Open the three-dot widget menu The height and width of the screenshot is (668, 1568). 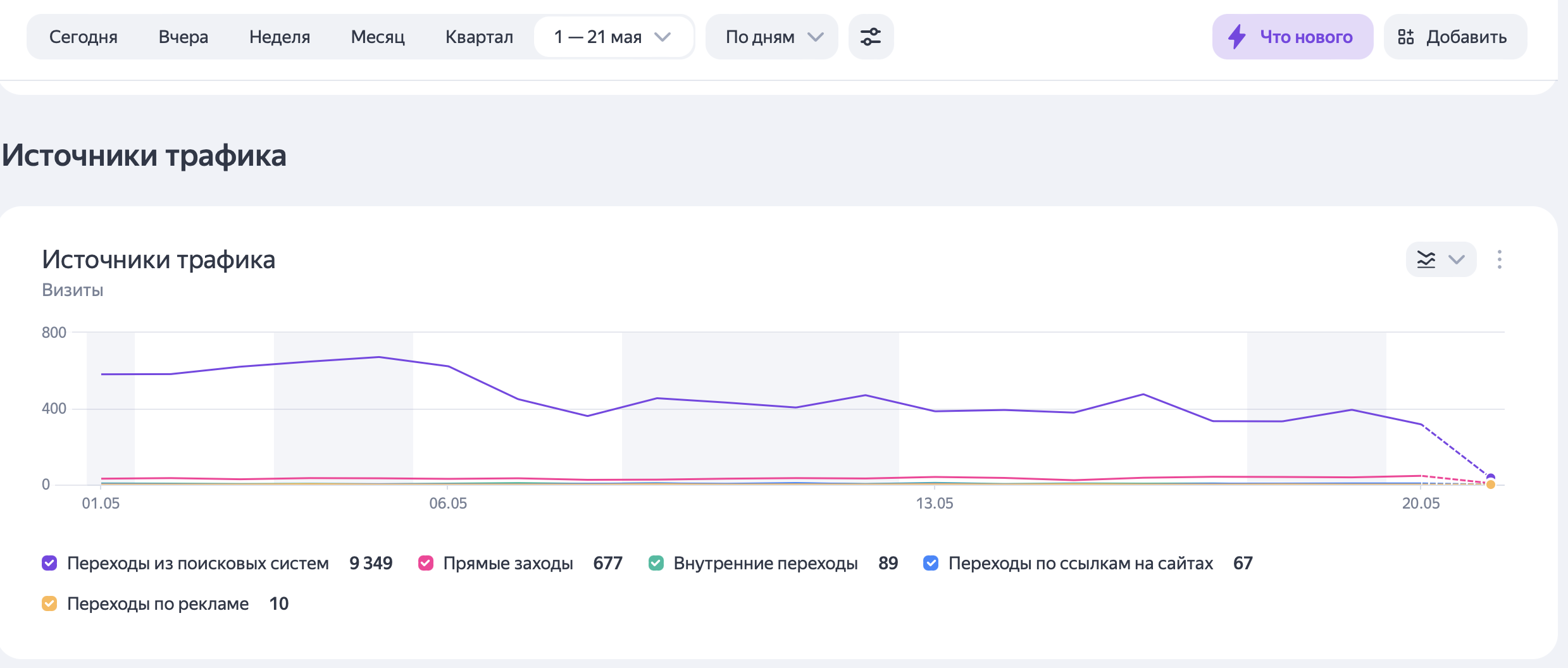coord(1499,259)
